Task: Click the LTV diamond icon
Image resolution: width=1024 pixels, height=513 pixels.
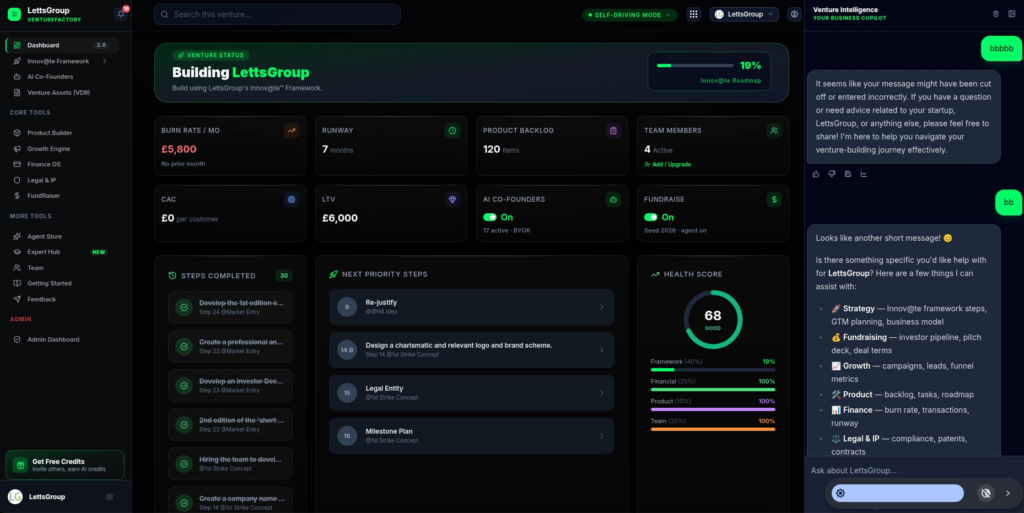Action: [x=452, y=200]
